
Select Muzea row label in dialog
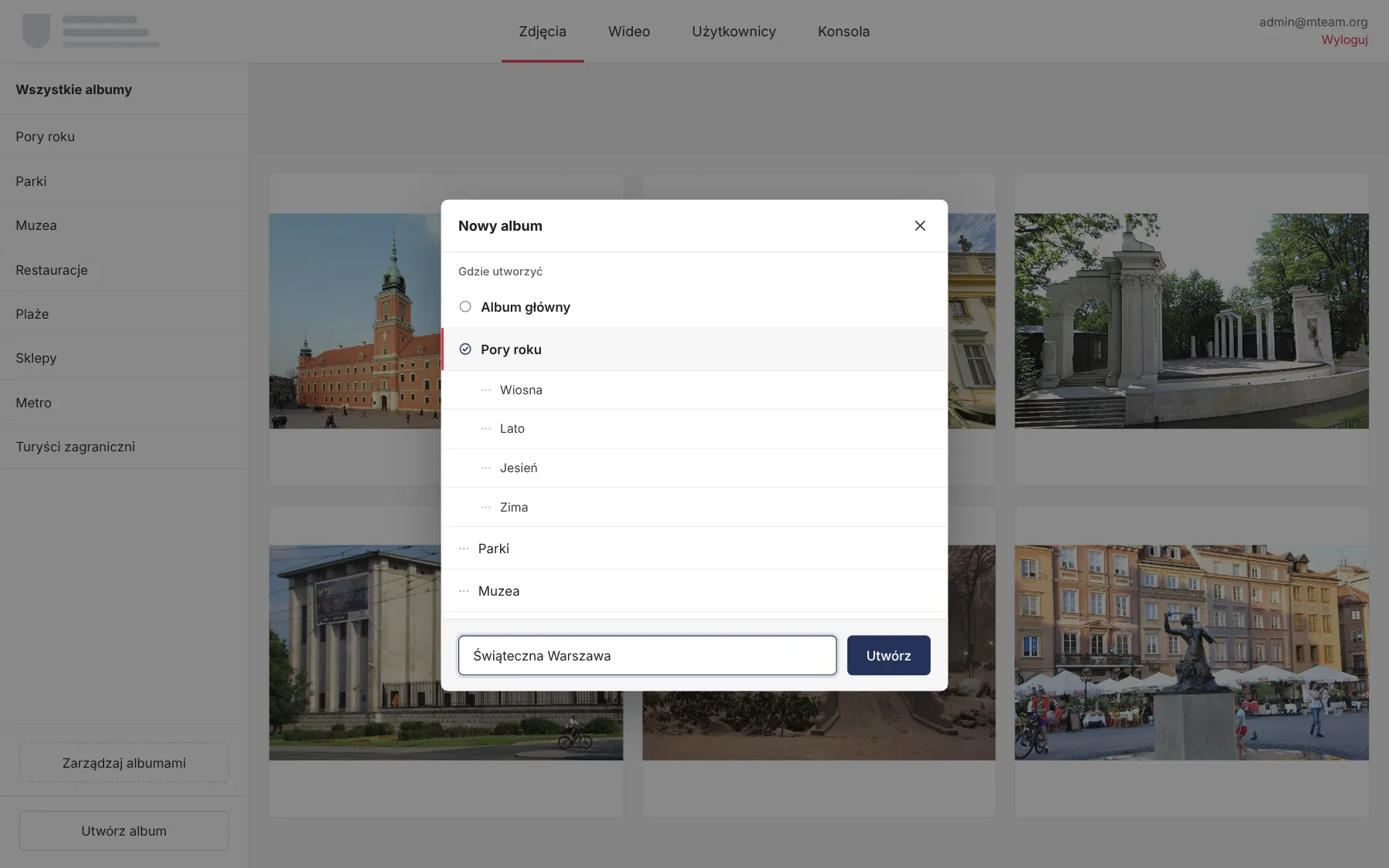(x=499, y=591)
